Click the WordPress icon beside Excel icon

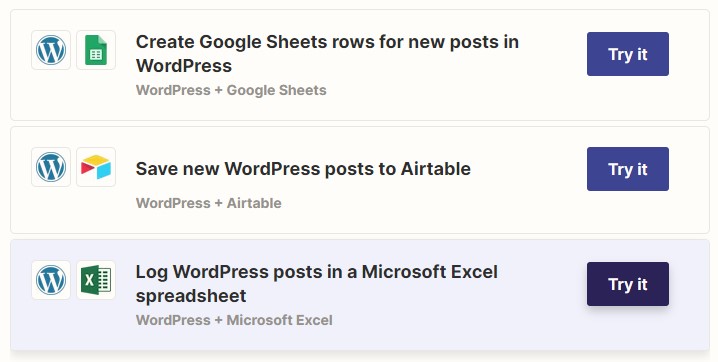click(x=51, y=280)
